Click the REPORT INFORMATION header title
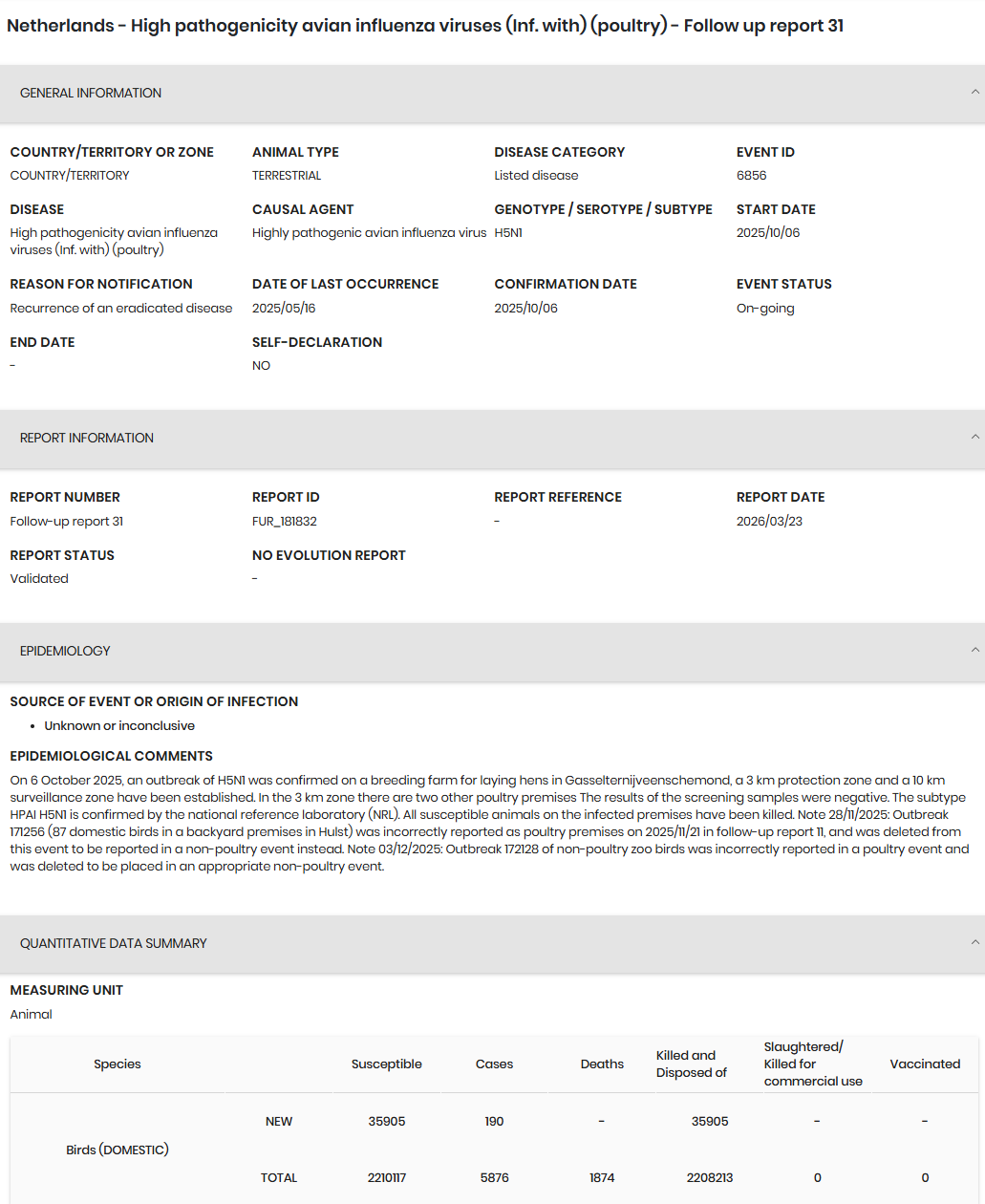 click(87, 438)
